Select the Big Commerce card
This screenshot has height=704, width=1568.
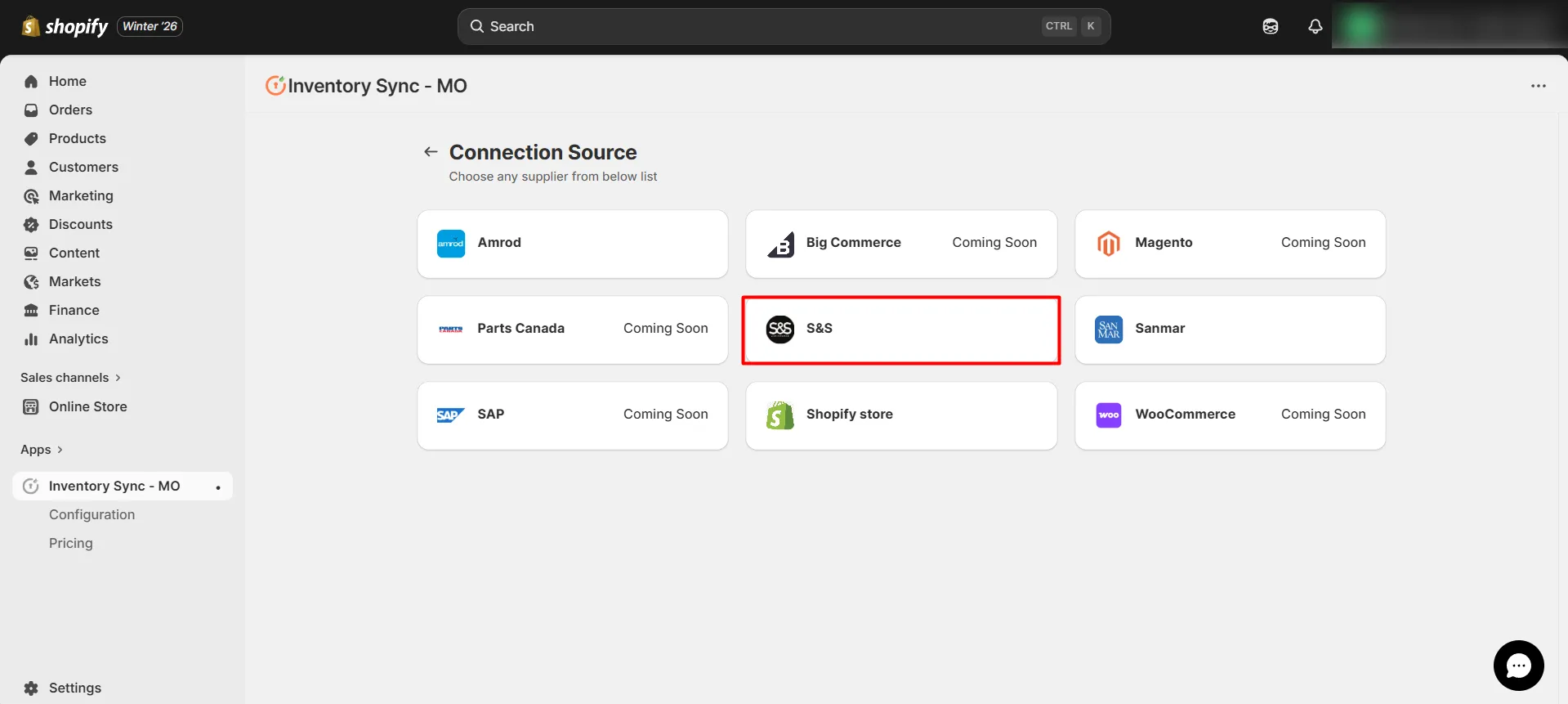[901, 244]
